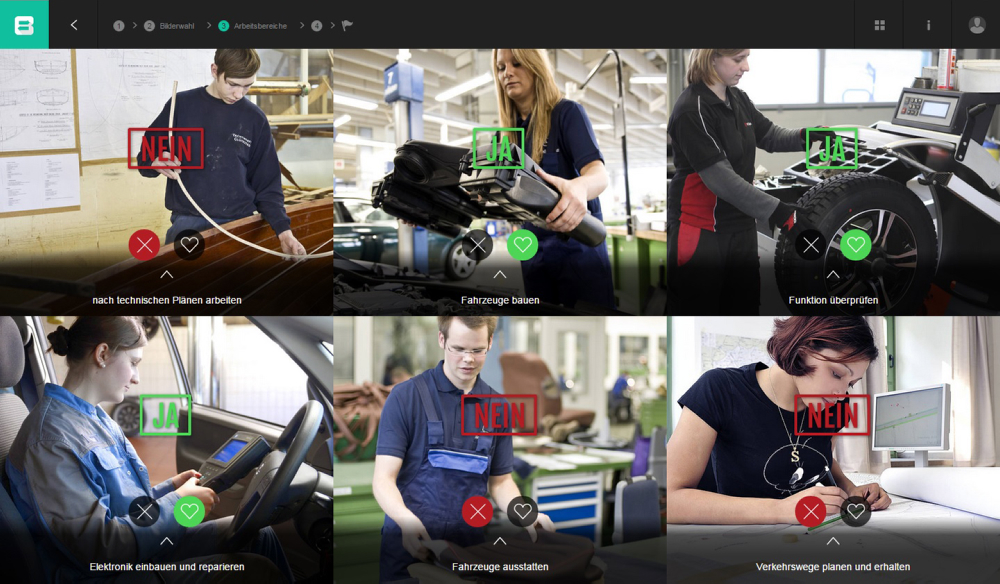Click 'Verkehrswege planen und erhalten' label
The image size is (1000, 584).
833,567
